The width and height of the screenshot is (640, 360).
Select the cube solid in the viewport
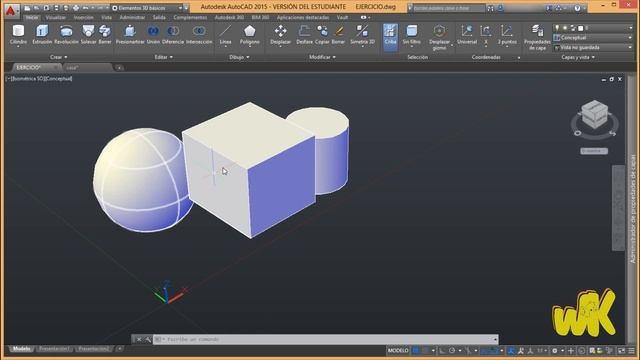click(250, 169)
